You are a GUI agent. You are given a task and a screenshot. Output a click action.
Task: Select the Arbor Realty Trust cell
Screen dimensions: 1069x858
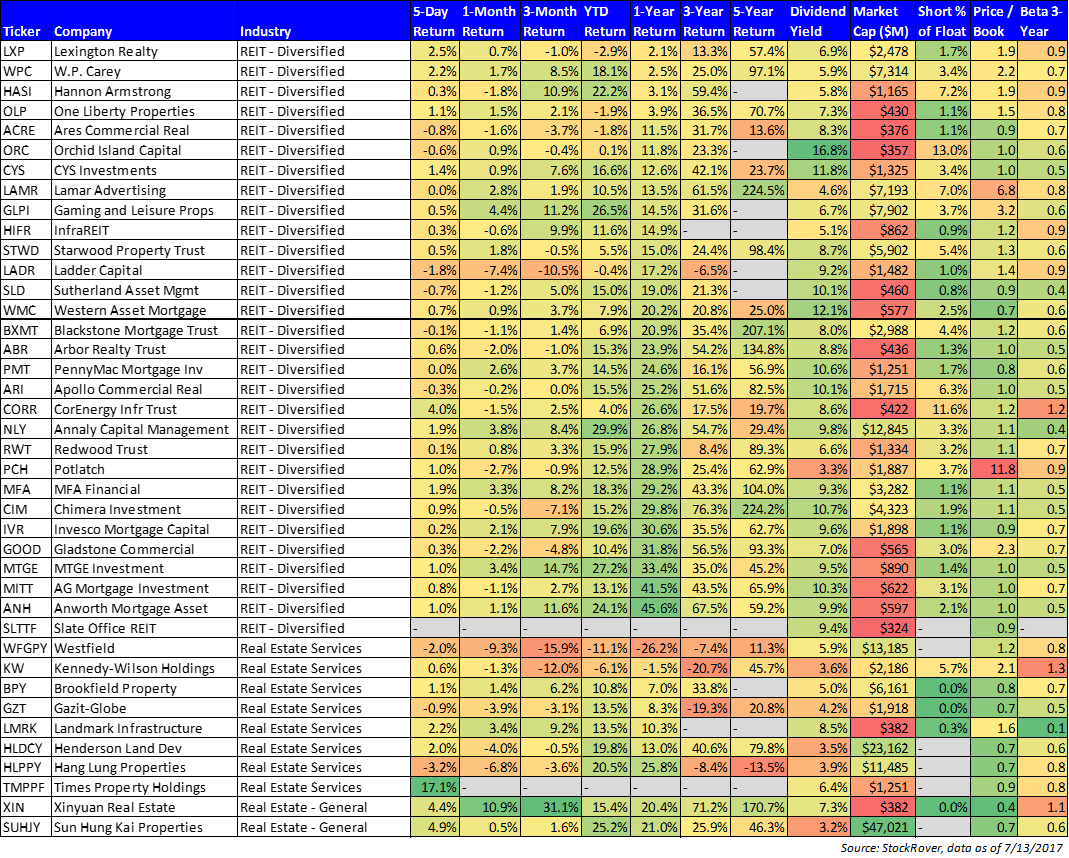click(x=144, y=350)
